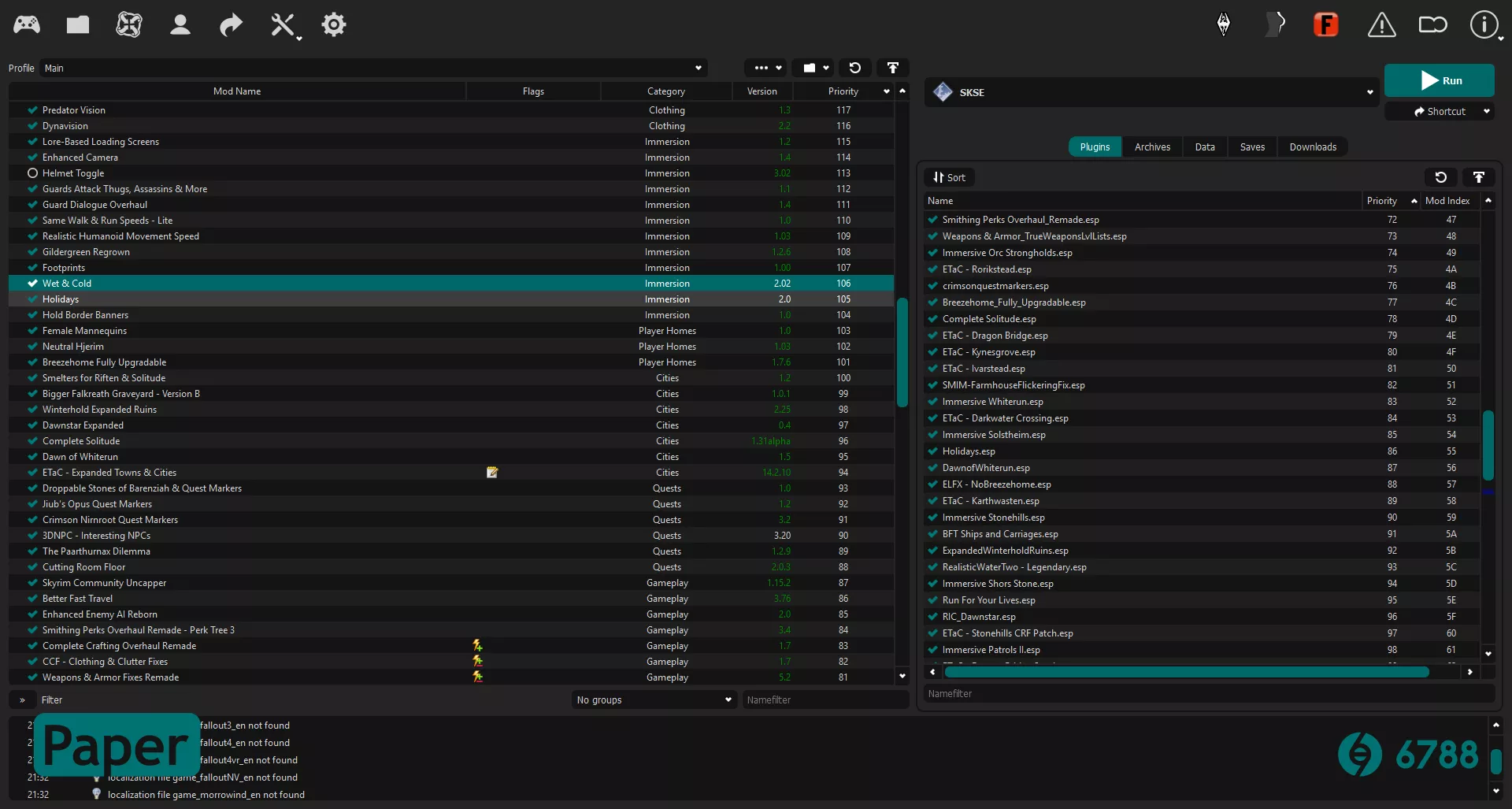This screenshot has height=809, width=1512.
Task: Uncheck the Wet & Cold mod
Action: pos(32,284)
